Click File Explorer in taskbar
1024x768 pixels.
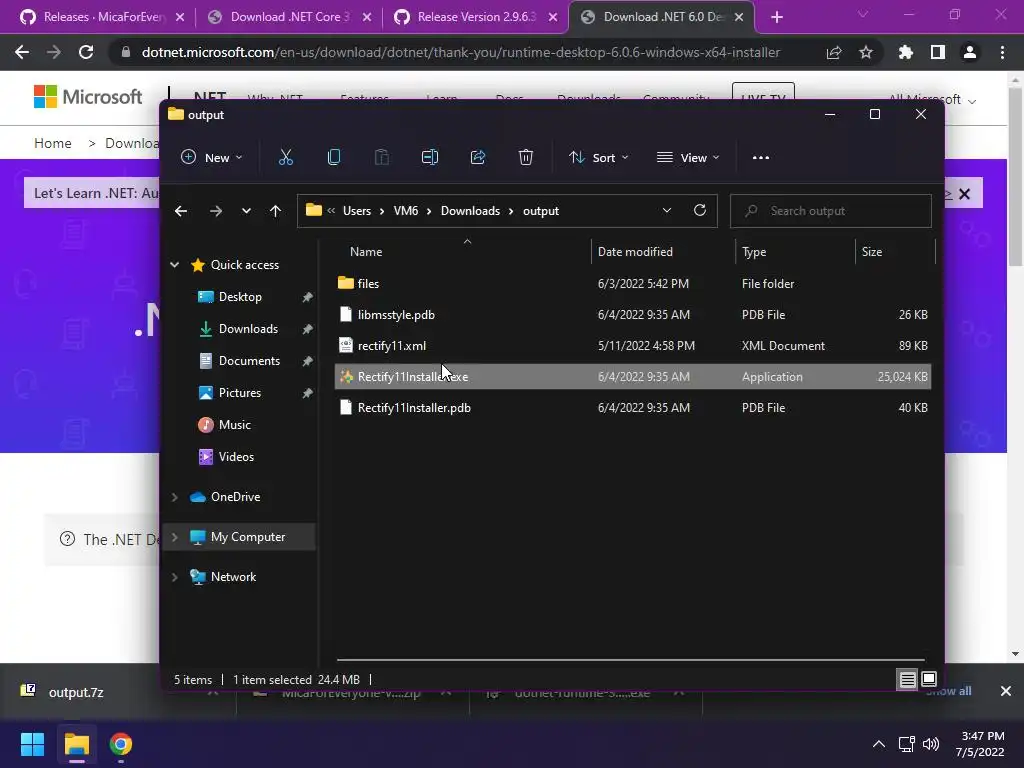click(76, 744)
